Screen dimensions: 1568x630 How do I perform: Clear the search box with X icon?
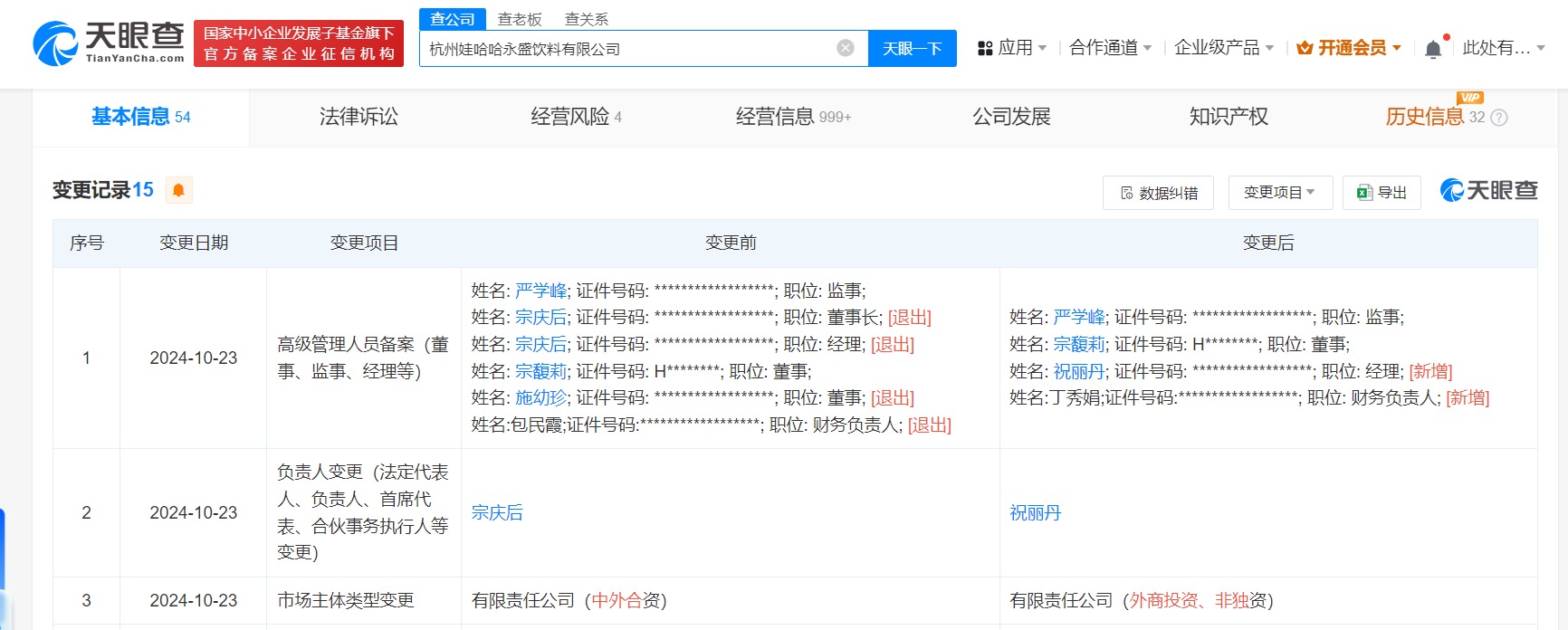click(845, 49)
